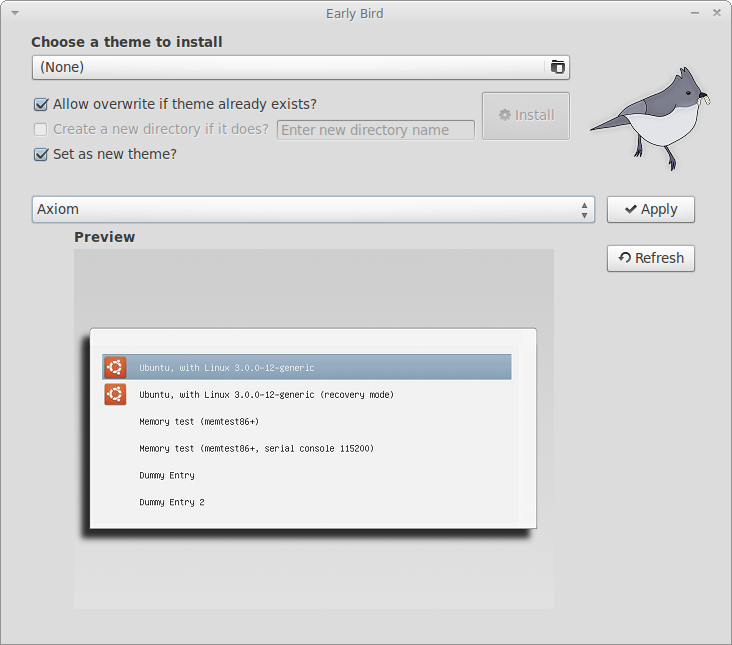Click the theme preview image
The height and width of the screenshot is (645, 732).
coord(314,429)
